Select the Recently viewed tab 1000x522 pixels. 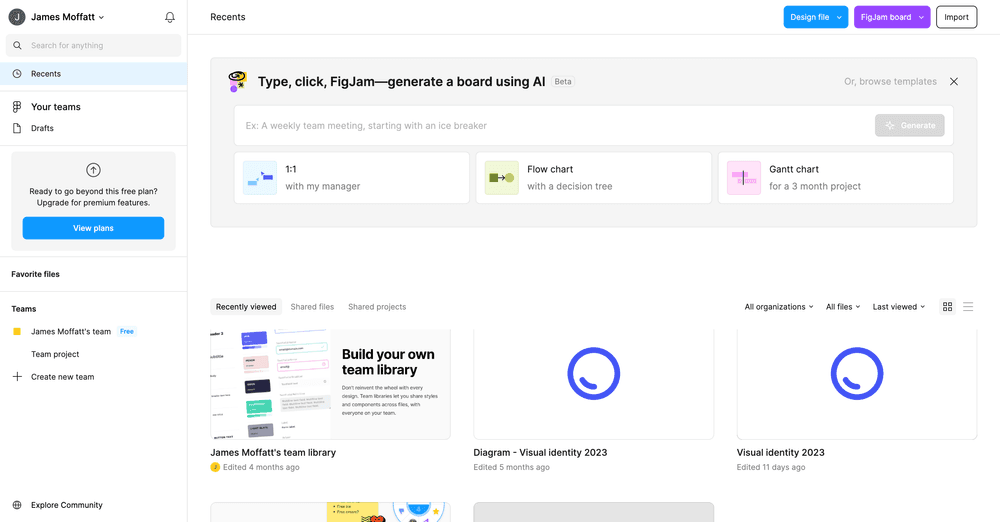coord(246,307)
